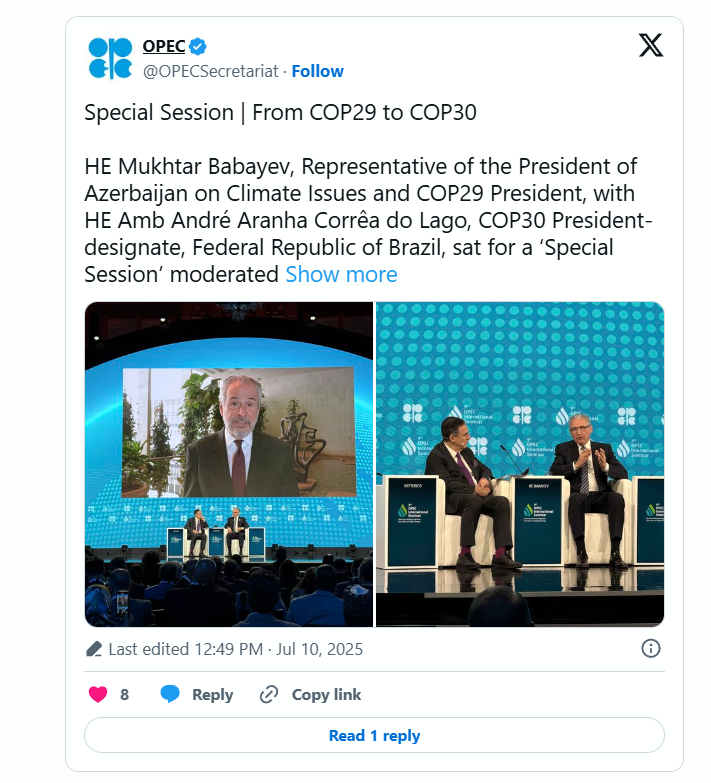Click the blue verified badge
The height and width of the screenshot is (783, 711).
(x=199, y=46)
